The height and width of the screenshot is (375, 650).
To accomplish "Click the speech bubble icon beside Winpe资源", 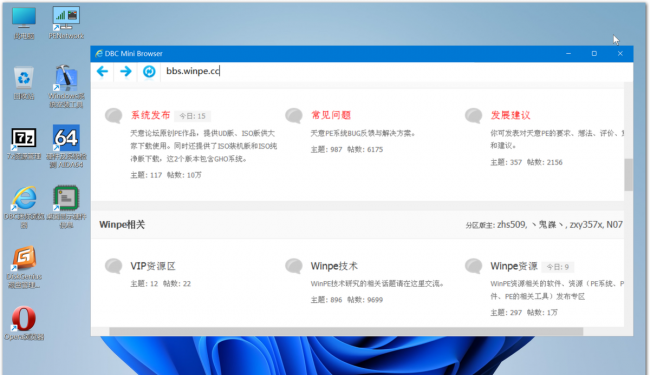I will point(473,266).
